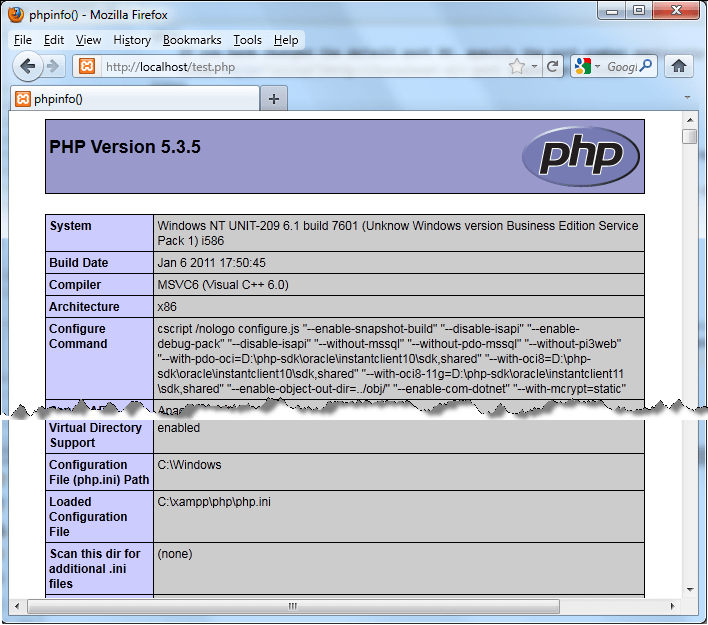Click the 'Loaded Configuration File' label
The image size is (708, 625).
point(88,517)
